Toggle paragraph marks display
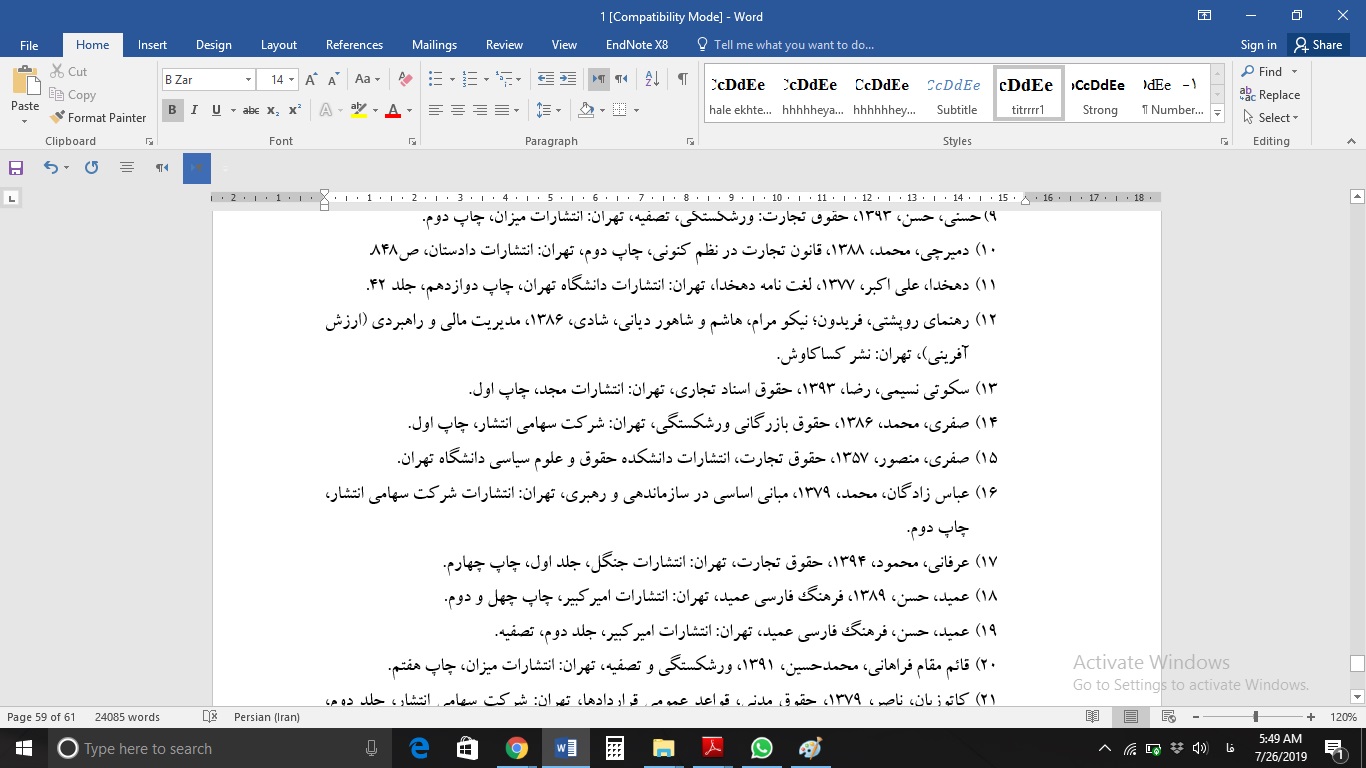 click(x=683, y=76)
